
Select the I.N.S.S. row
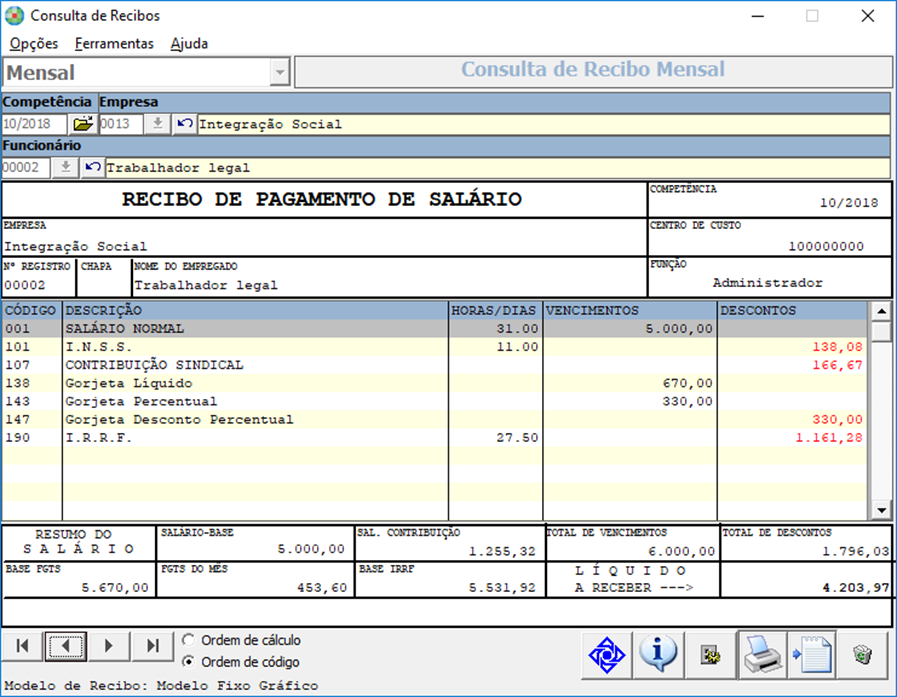click(x=435, y=347)
